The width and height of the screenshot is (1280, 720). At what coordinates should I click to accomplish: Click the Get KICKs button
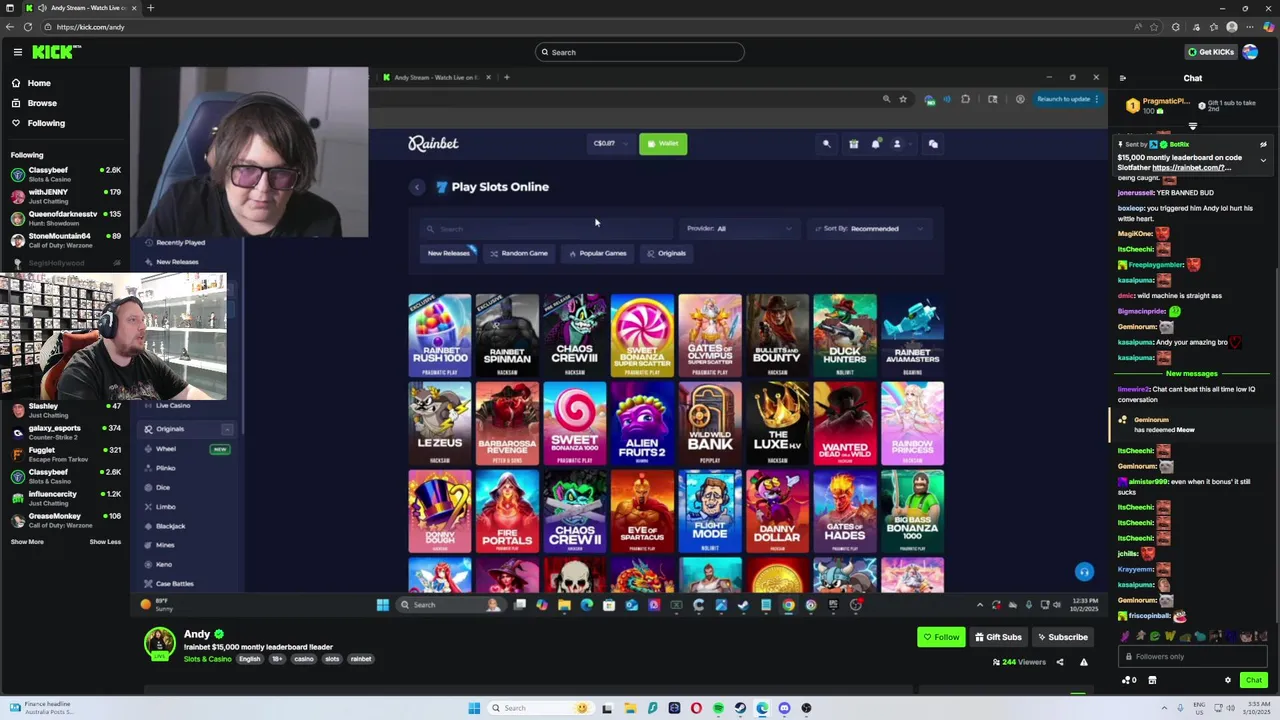(x=1210, y=52)
